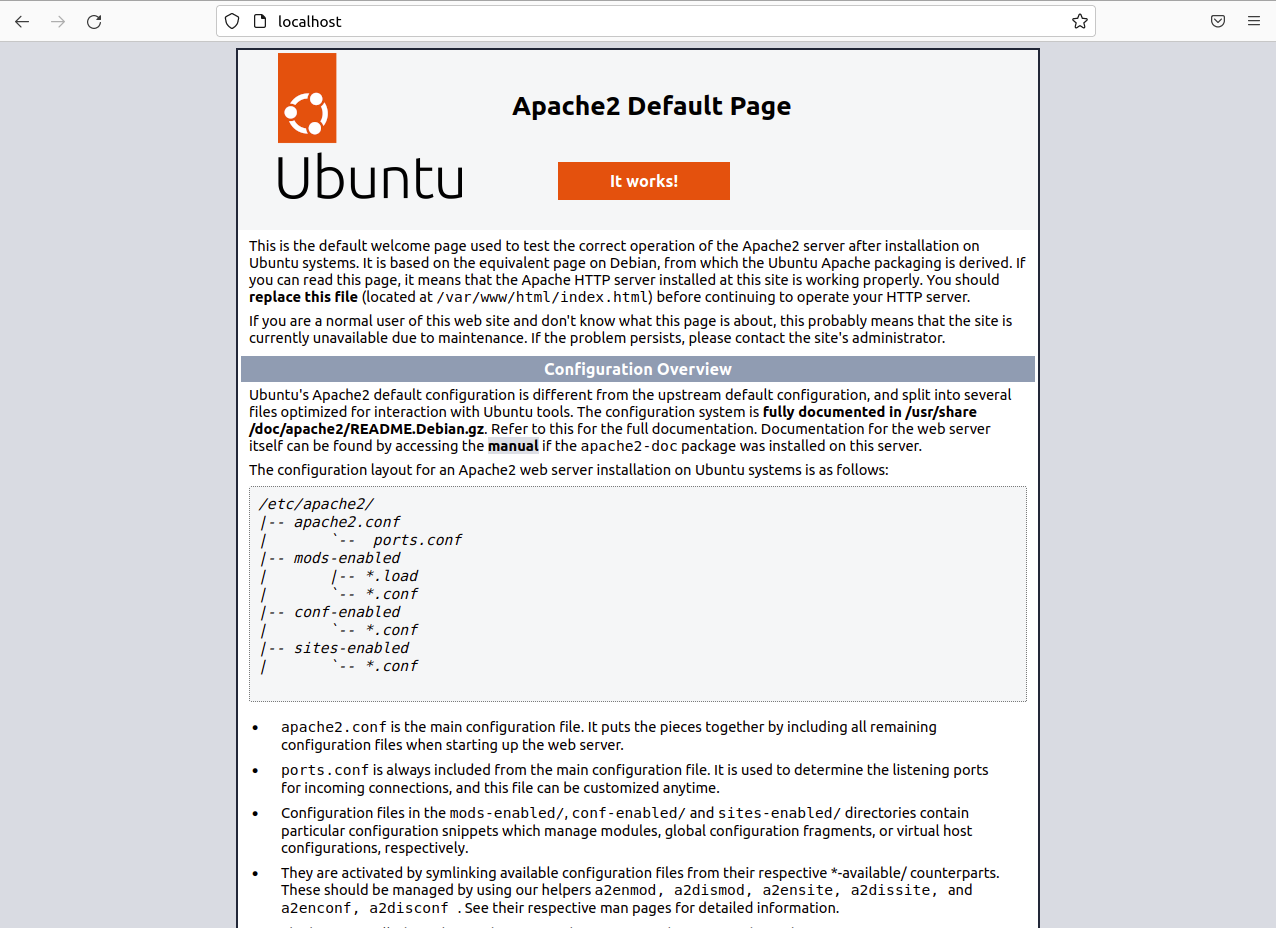Open the manual link
Image resolution: width=1276 pixels, height=928 pixels.
[x=513, y=446]
